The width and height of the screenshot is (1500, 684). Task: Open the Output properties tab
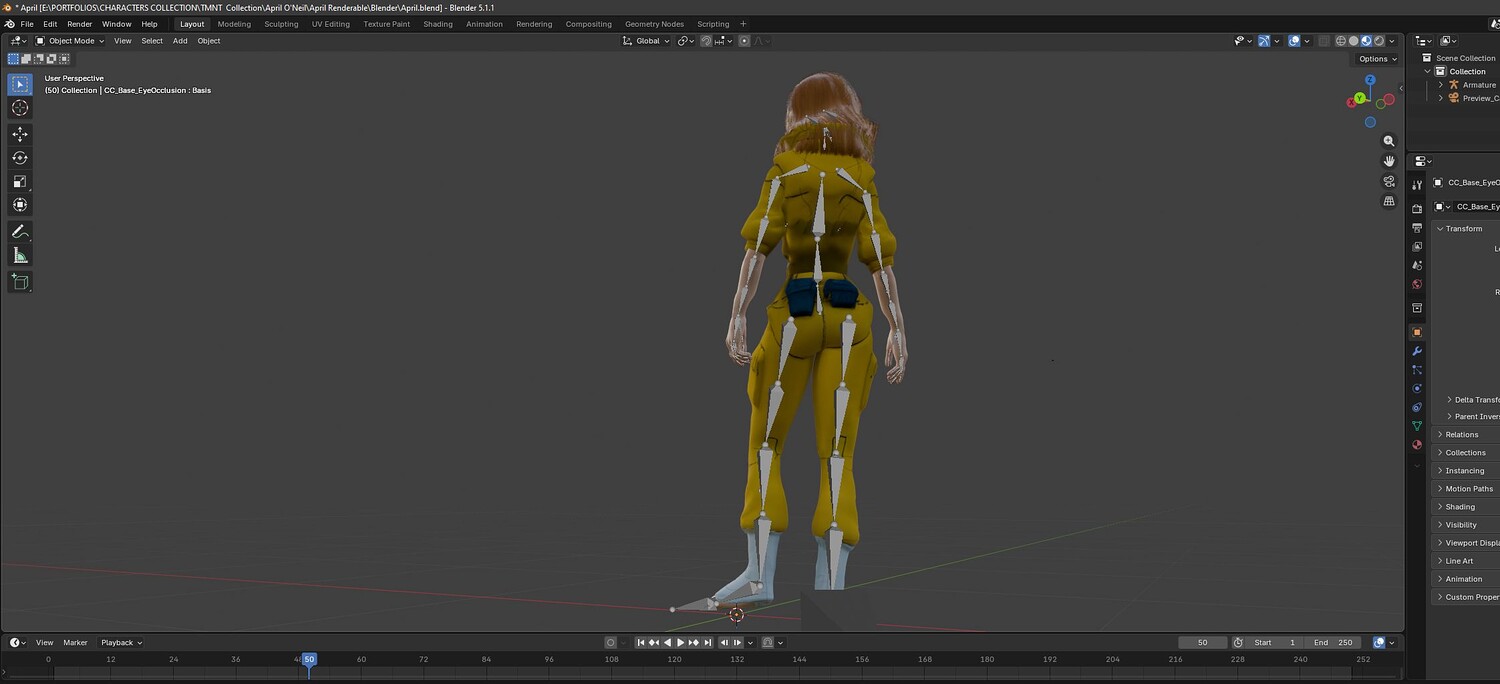coord(1417,228)
